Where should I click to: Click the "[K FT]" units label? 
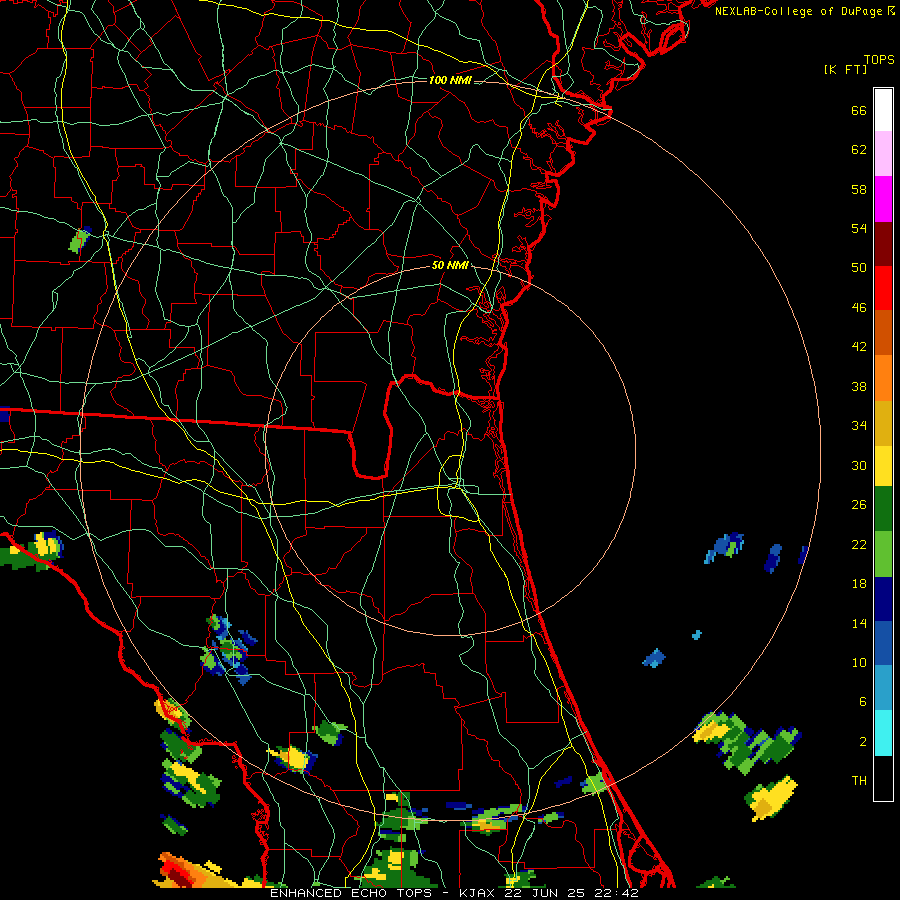[845, 69]
